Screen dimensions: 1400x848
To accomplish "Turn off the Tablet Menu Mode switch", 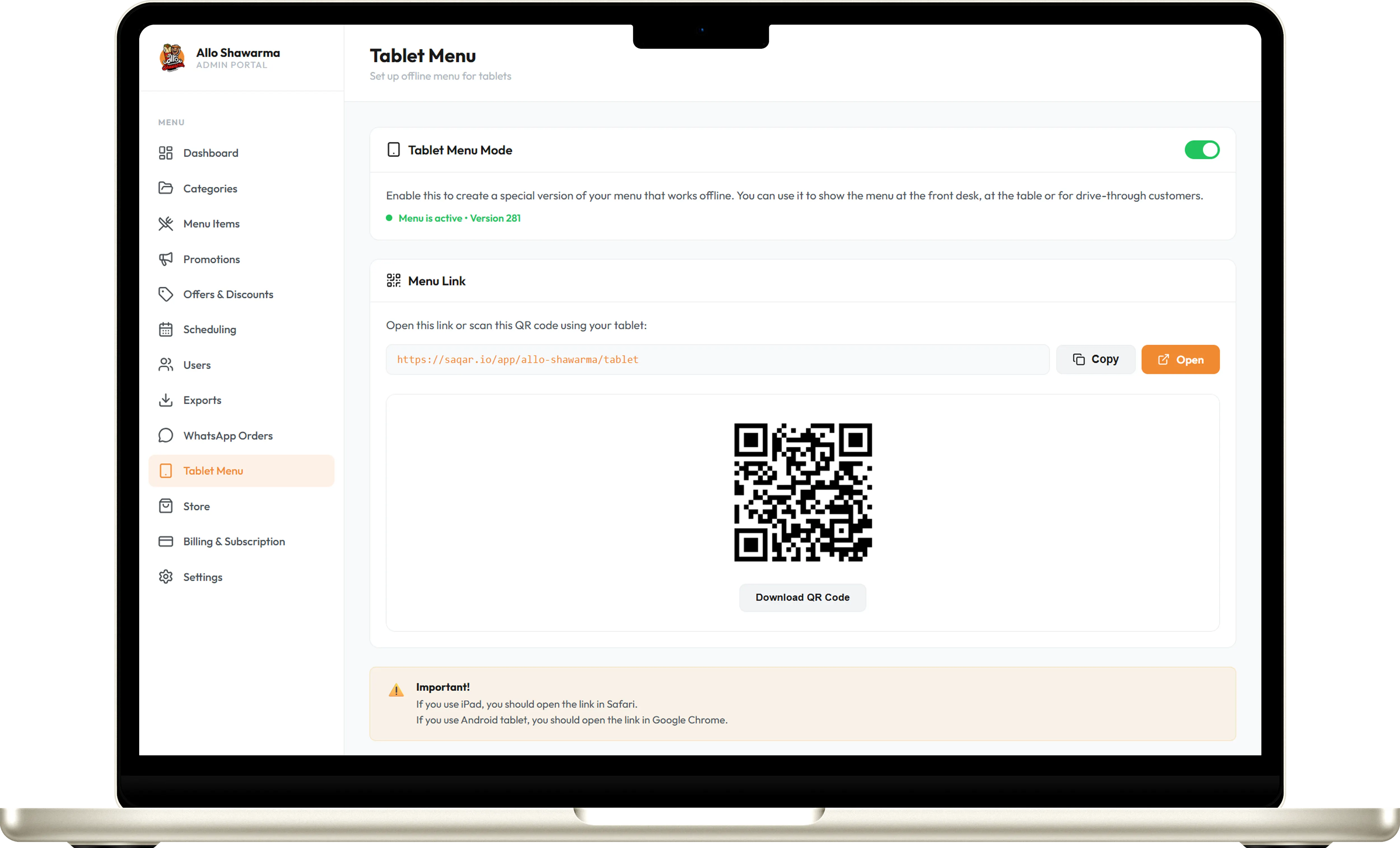I will (1202, 150).
